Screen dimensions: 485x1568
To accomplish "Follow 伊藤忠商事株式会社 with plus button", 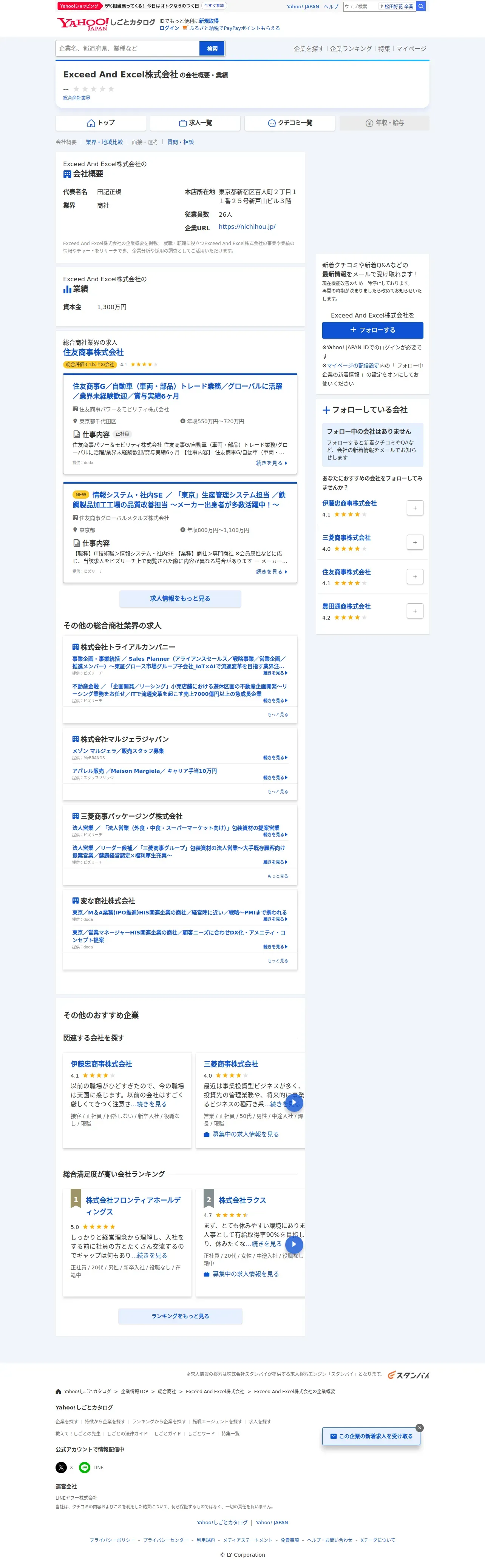I will point(415,508).
